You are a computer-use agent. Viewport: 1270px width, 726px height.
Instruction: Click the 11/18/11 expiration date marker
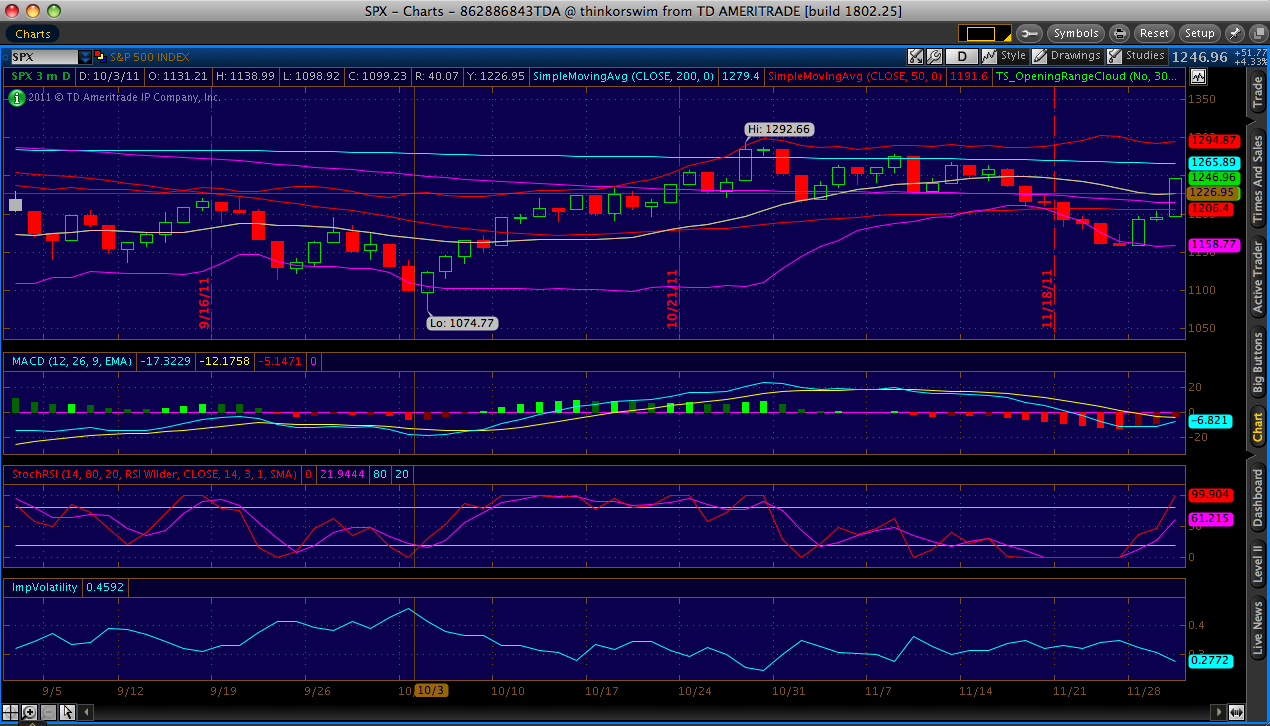pyautogui.click(x=1048, y=299)
